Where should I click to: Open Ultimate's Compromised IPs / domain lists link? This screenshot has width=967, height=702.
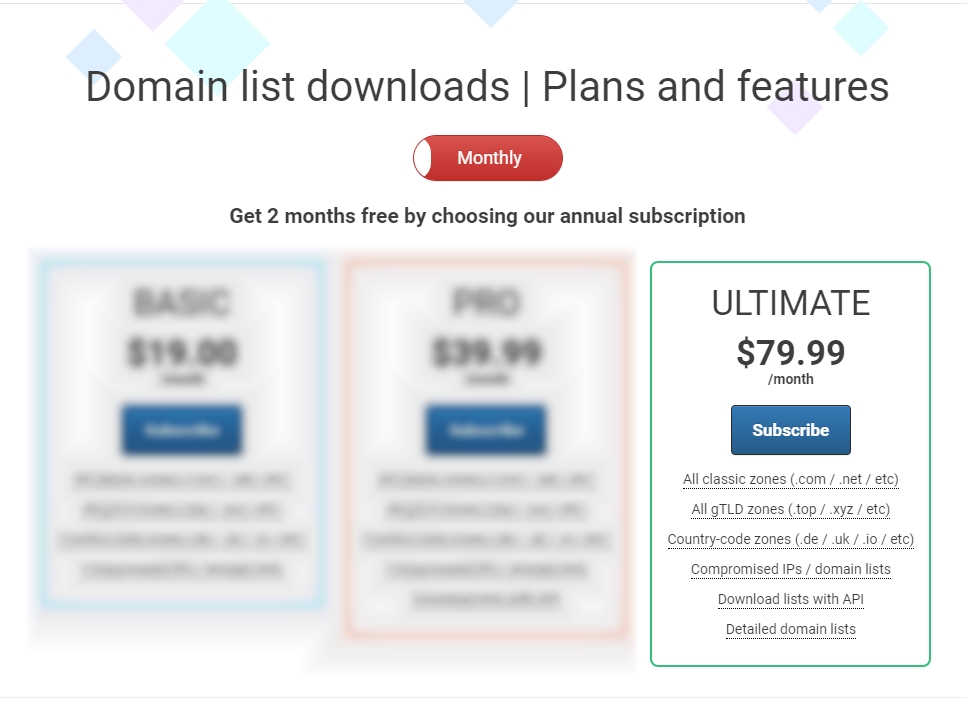tap(790, 570)
